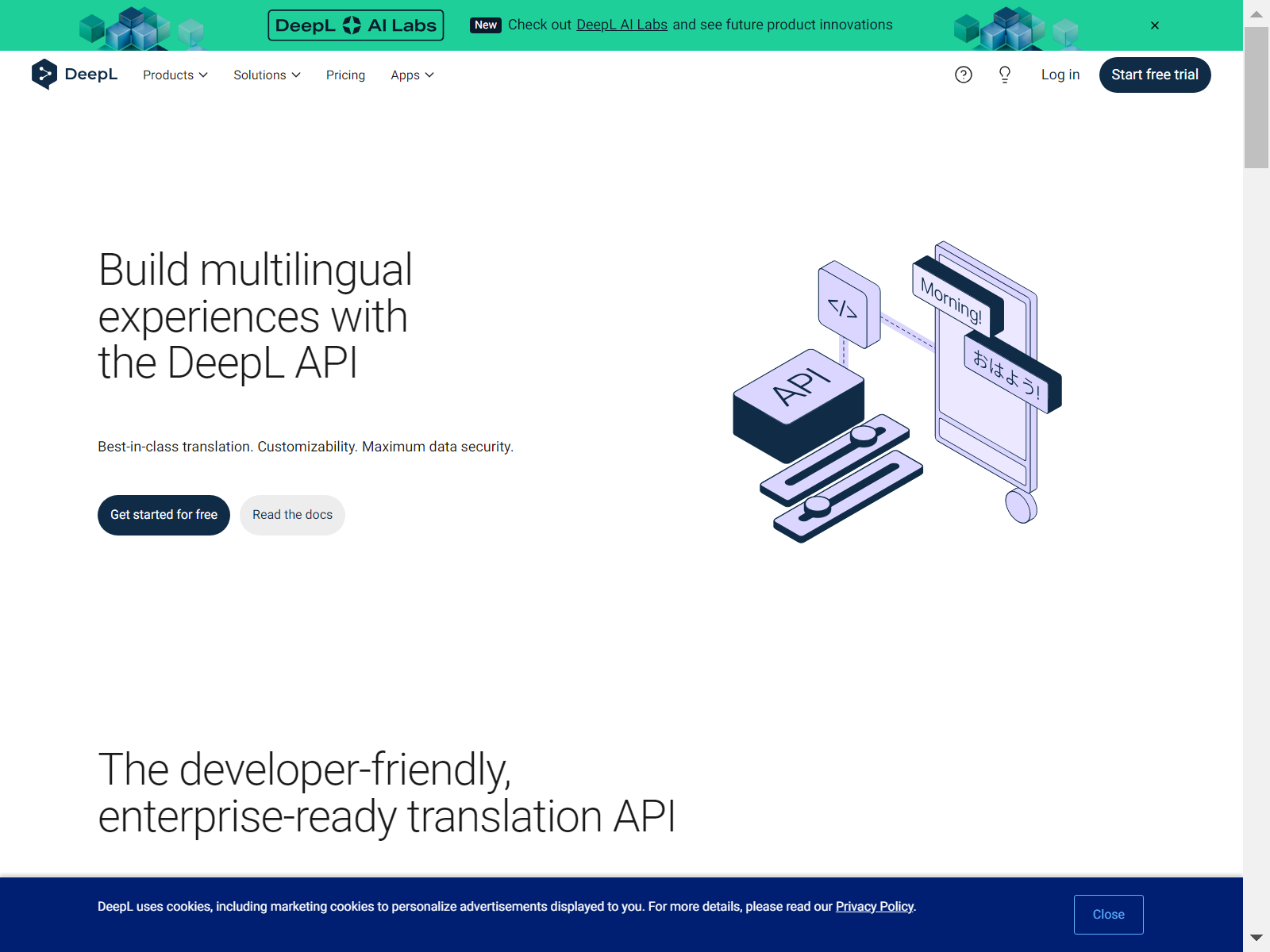Click Get started for free
This screenshot has height=952, width=1270.
pyautogui.click(x=164, y=515)
